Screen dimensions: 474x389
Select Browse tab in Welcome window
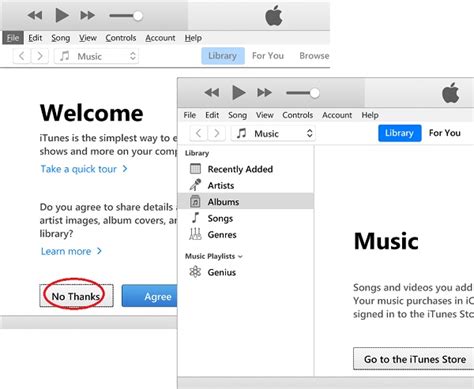[x=314, y=56]
